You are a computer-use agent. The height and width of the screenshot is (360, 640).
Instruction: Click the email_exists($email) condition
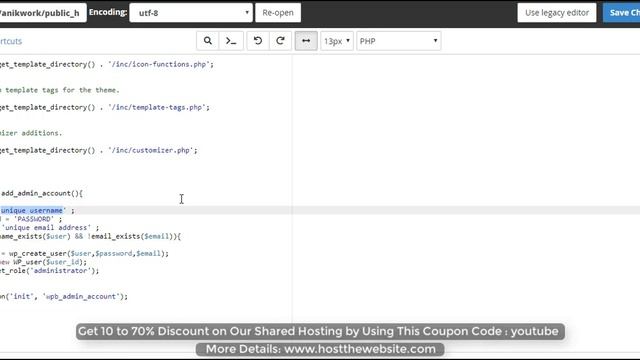(130, 236)
